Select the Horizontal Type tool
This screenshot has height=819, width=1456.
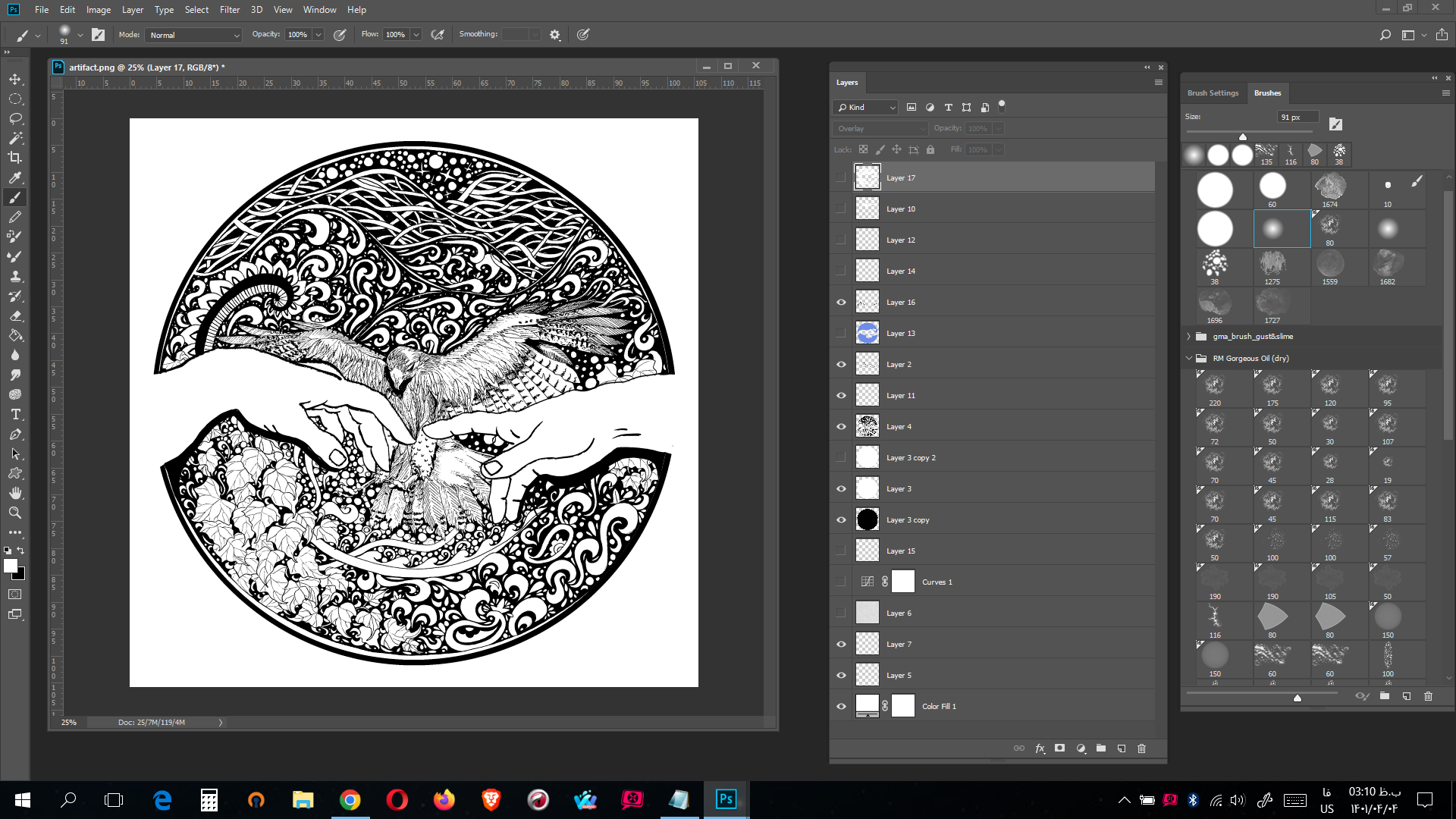point(15,414)
